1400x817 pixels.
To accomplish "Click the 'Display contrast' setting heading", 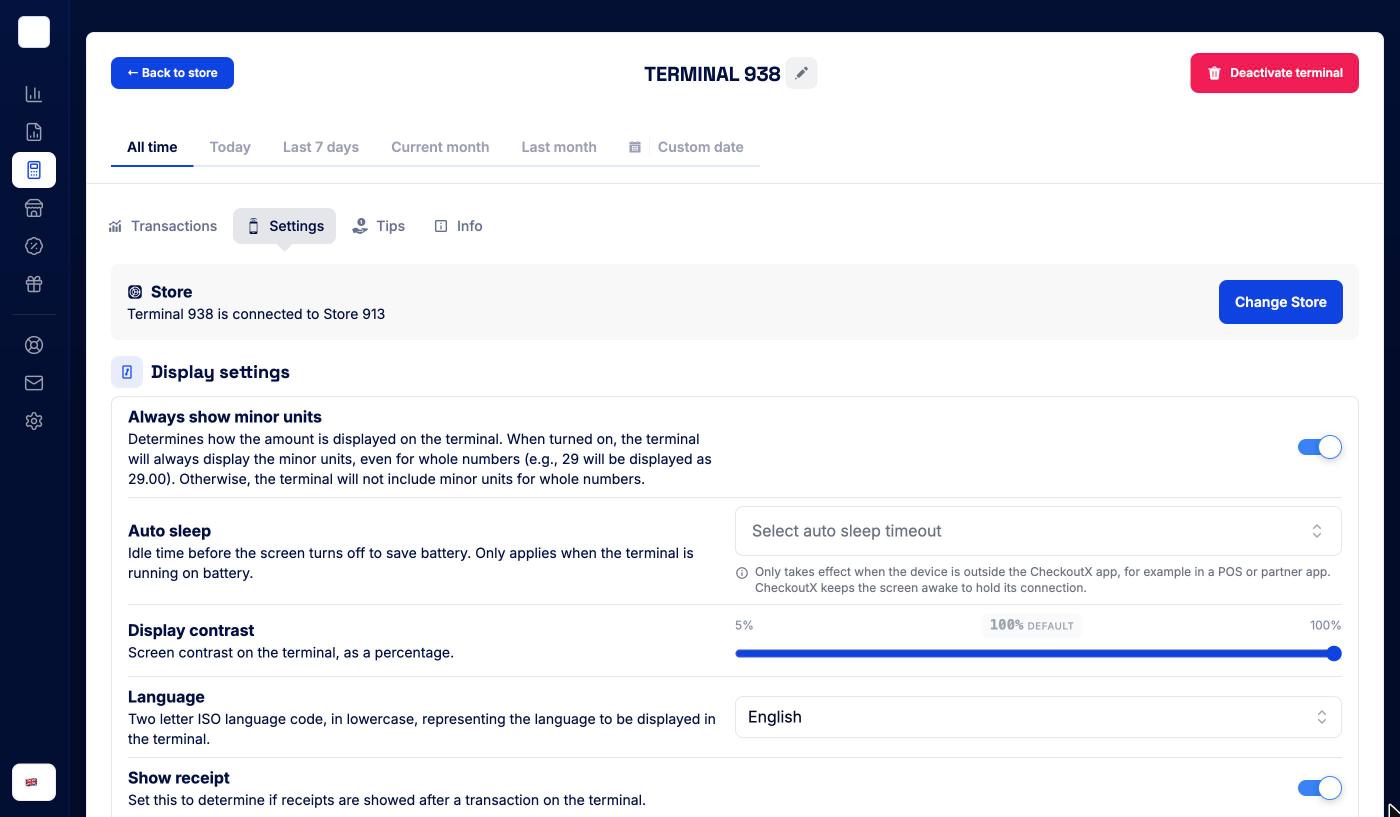I will [x=191, y=630].
